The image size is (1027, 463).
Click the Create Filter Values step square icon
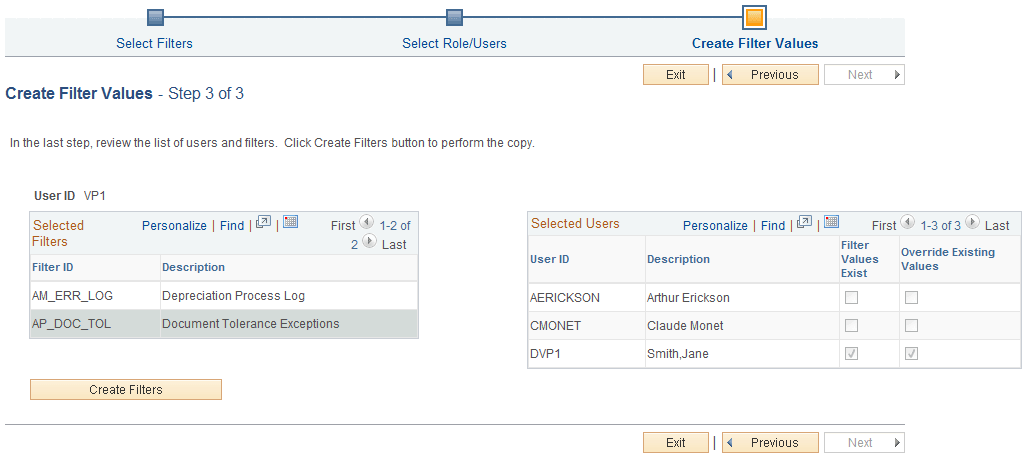(x=755, y=17)
